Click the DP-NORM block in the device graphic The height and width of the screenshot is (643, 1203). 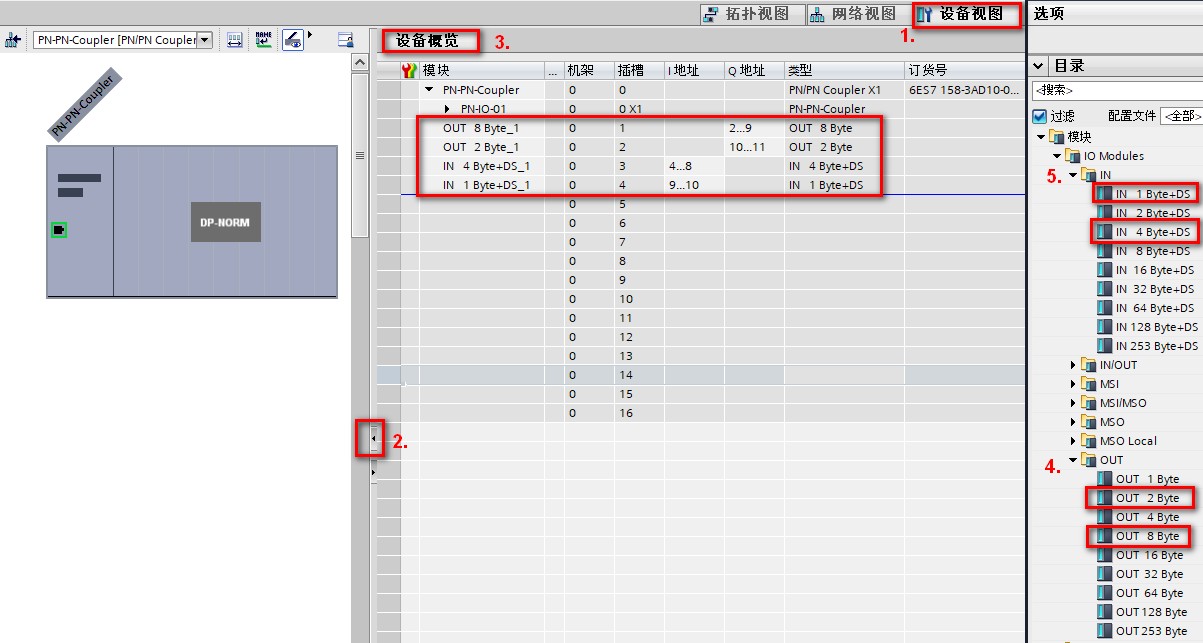(x=225, y=222)
